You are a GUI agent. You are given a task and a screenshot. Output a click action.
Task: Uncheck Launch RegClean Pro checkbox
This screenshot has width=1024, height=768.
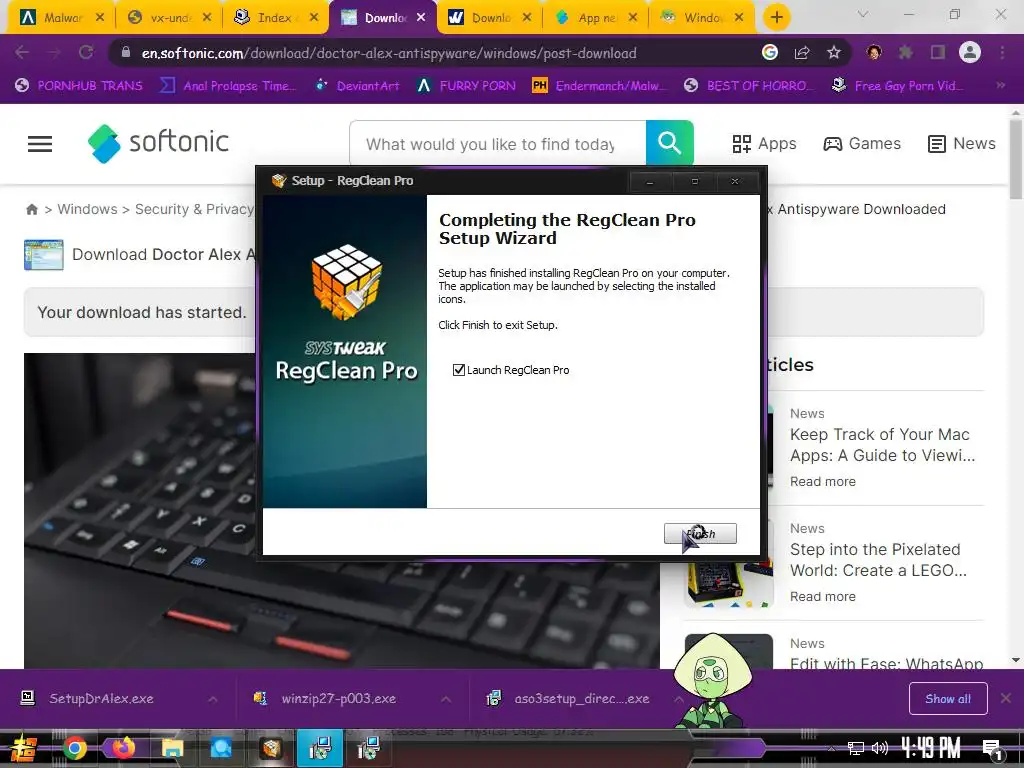[x=458, y=370]
